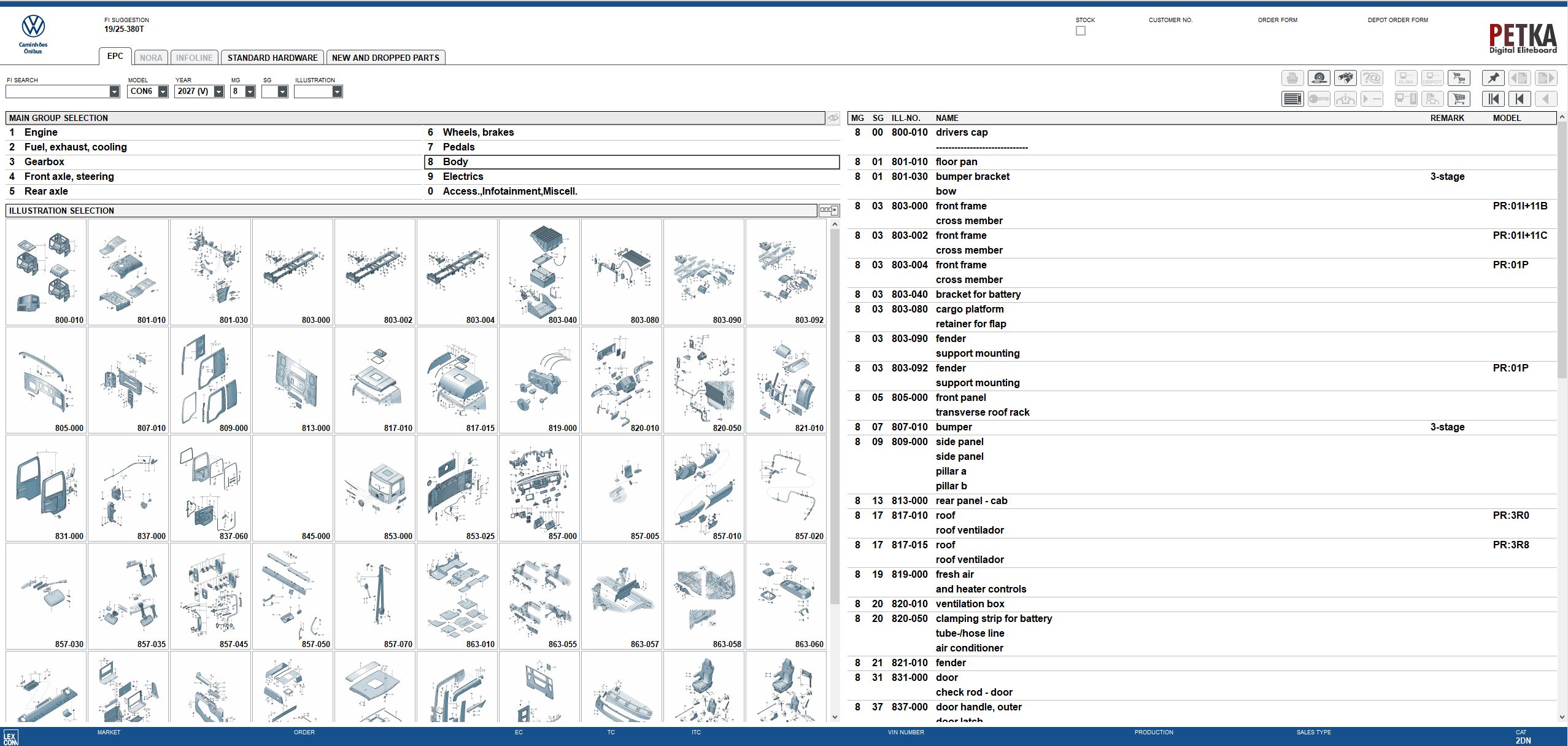Click the left arrow back icon

[1546, 99]
